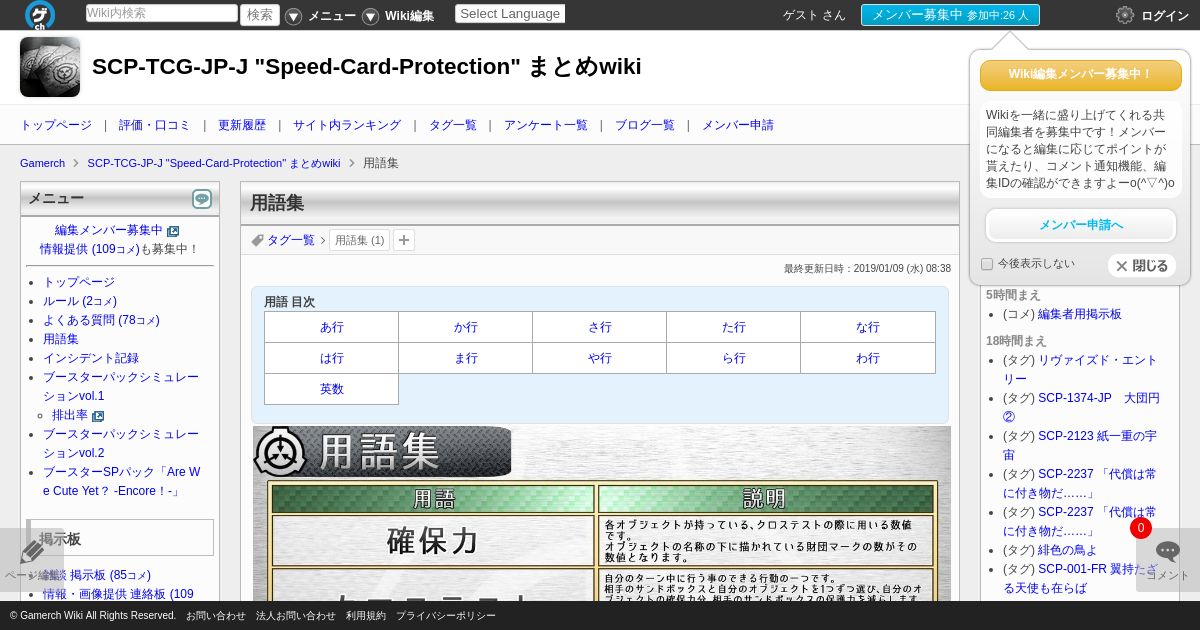1200x630 pixels.
Task: Expand the Wiki編集 dropdown arrow
Action: tap(370, 16)
